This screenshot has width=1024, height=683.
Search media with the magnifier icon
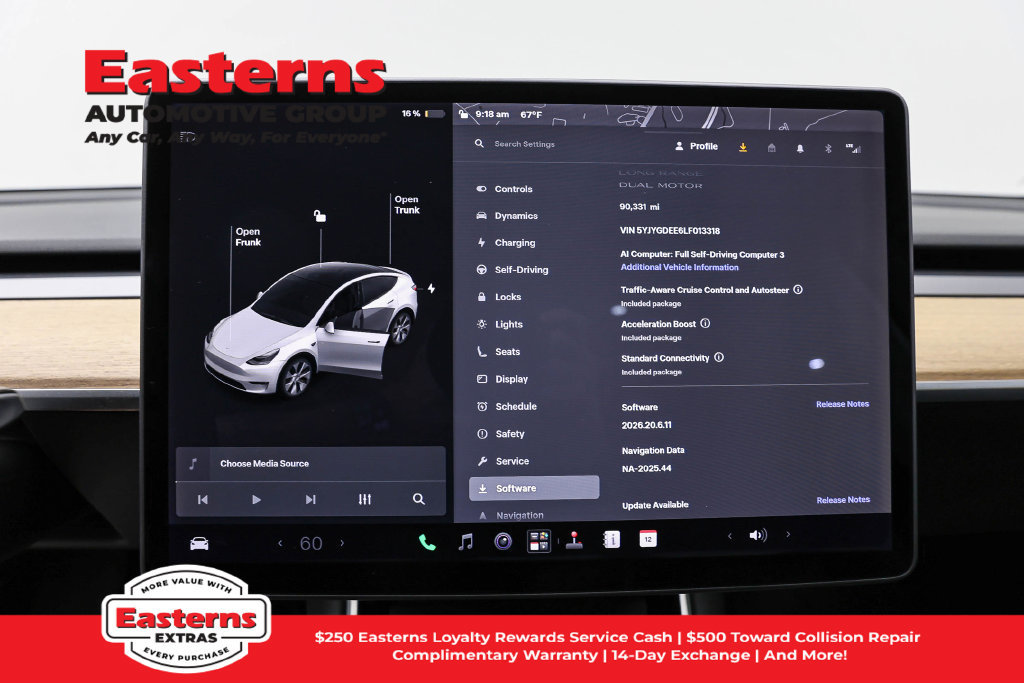[419, 500]
